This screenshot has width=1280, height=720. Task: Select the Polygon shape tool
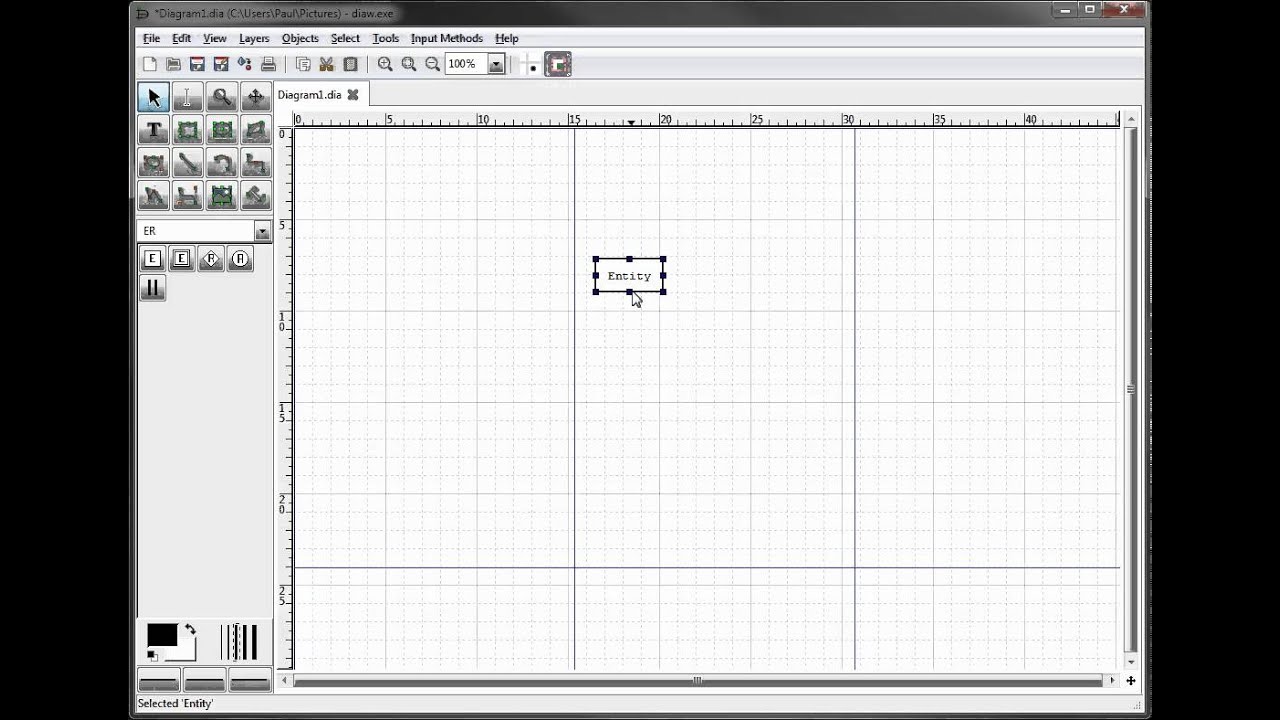pos(255,130)
